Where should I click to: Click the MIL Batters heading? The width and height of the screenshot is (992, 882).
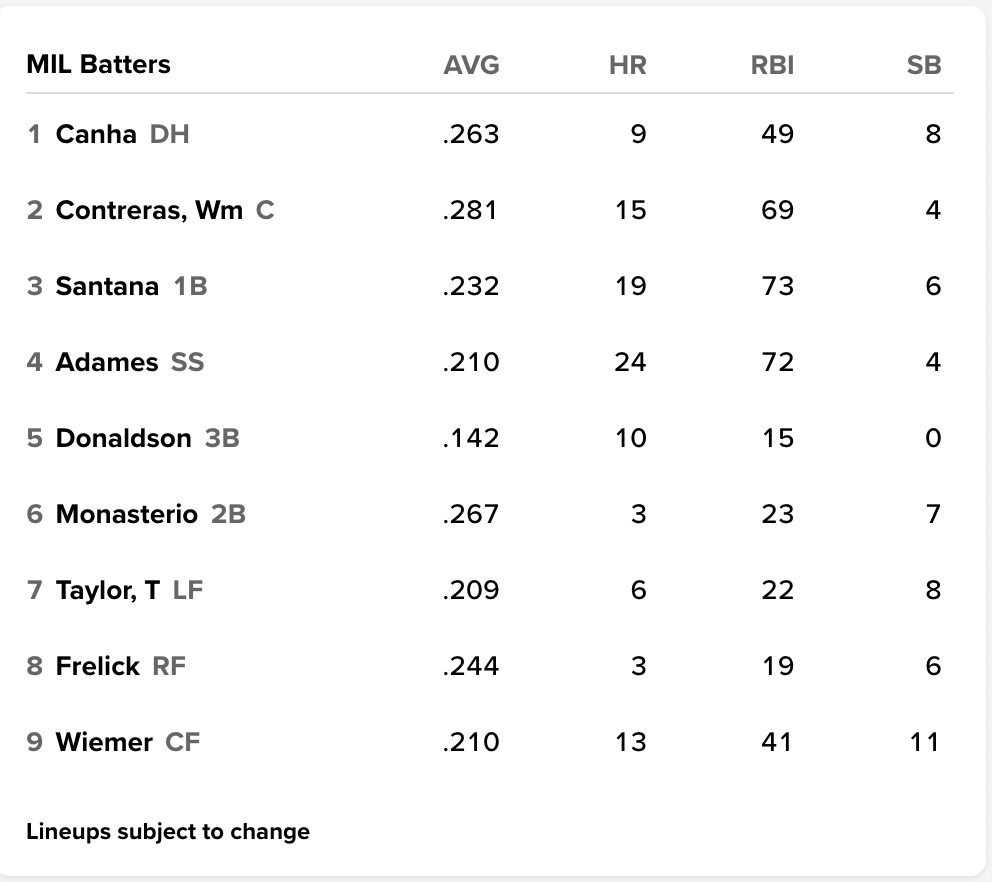tap(98, 65)
